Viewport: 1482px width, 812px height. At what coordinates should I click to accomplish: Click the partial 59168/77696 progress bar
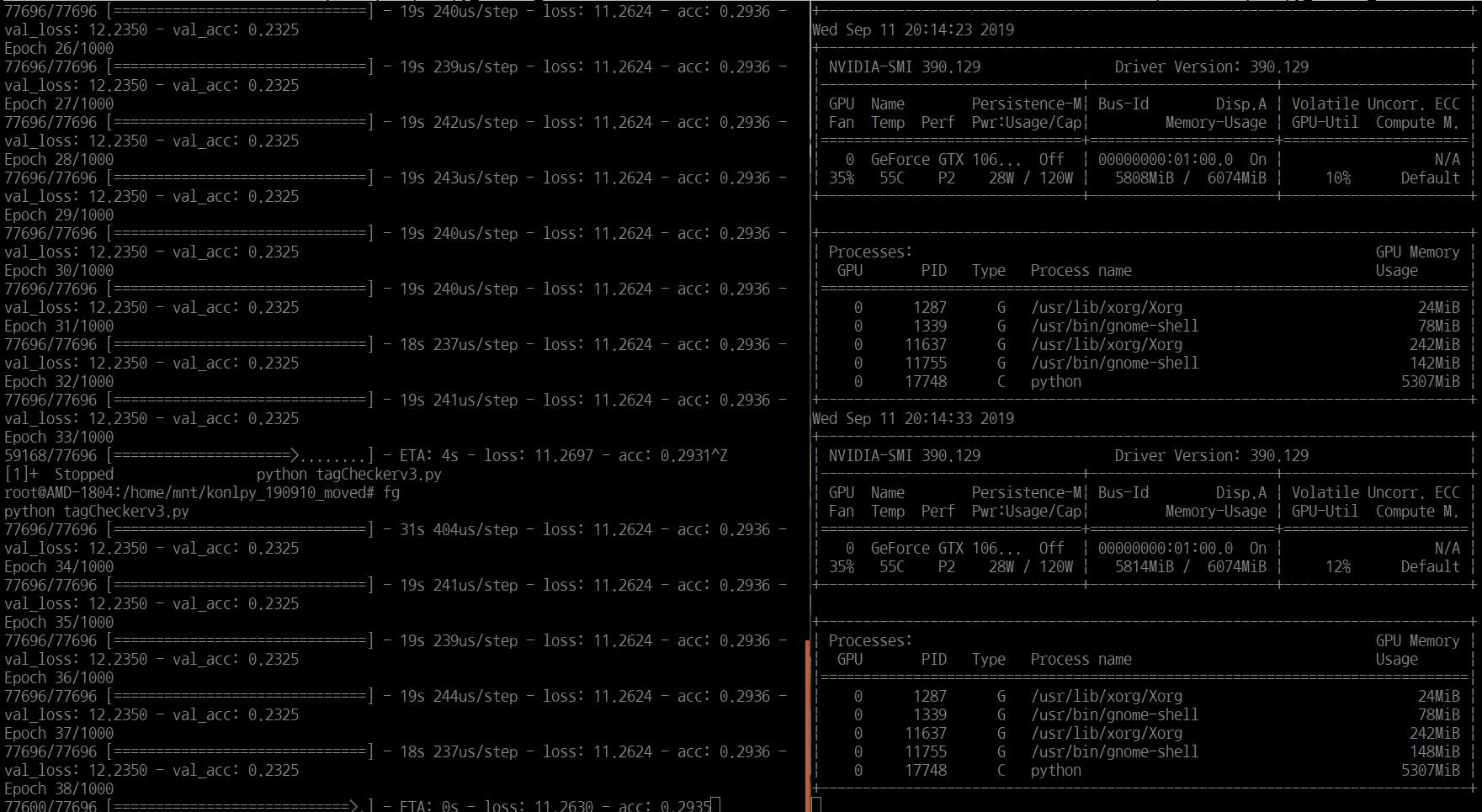240,456
